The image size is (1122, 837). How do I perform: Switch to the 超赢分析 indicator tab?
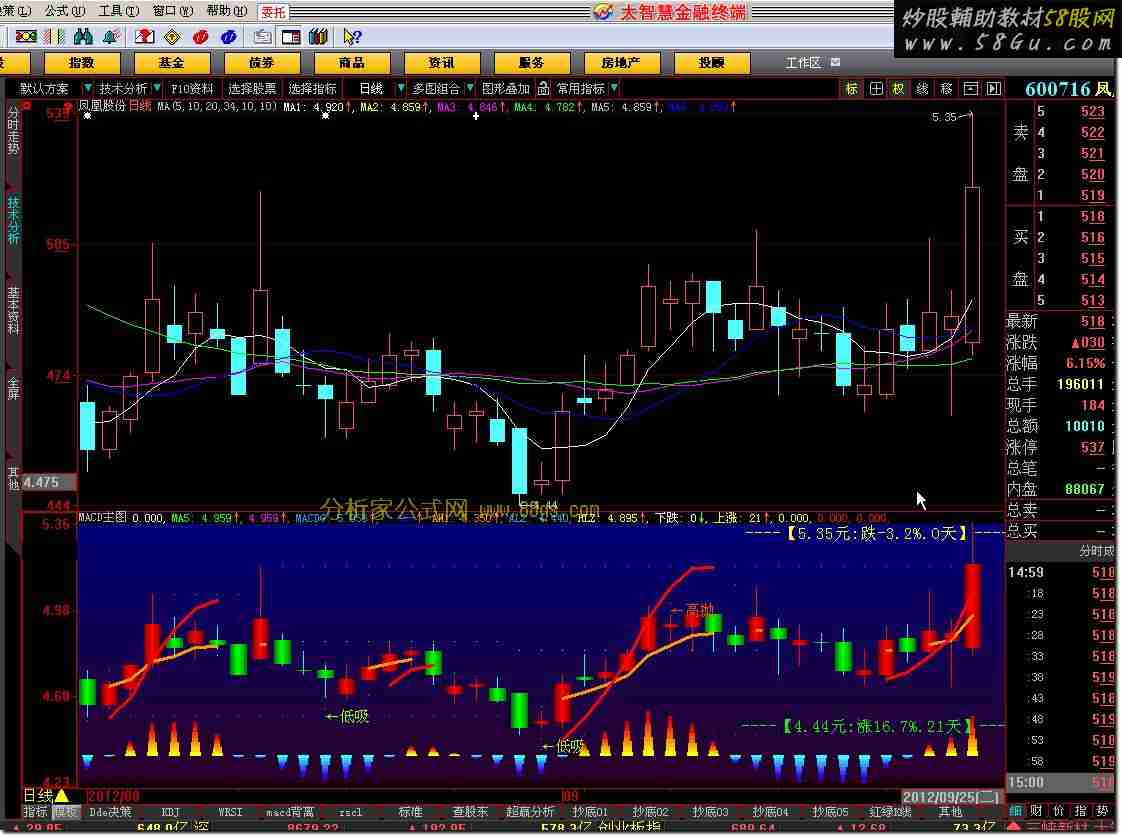pos(530,812)
